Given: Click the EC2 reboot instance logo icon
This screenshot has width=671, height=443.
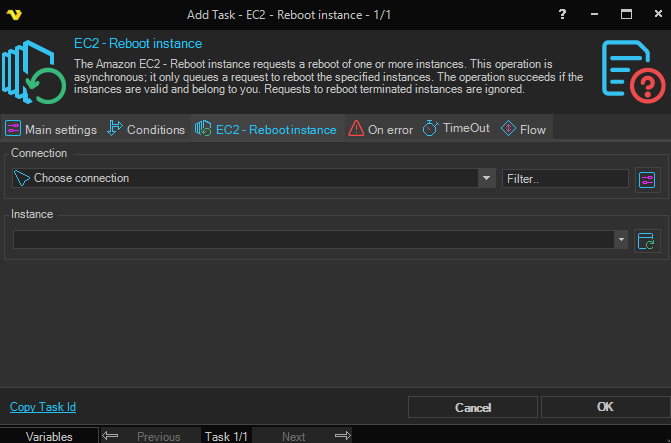Looking at the screenshot, I should [33, 72].
